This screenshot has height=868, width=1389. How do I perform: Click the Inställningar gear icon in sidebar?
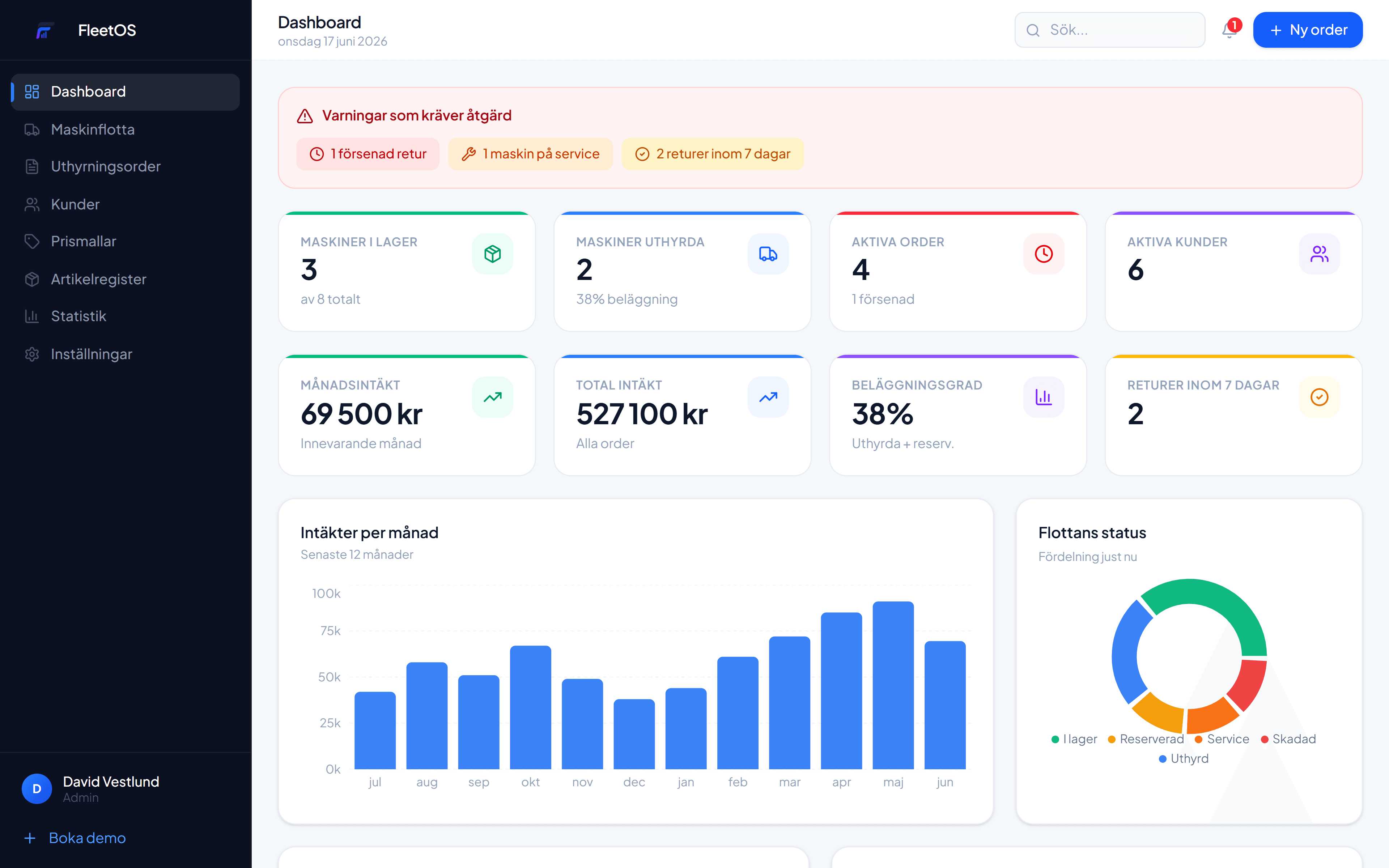click(x=32, y=354)
